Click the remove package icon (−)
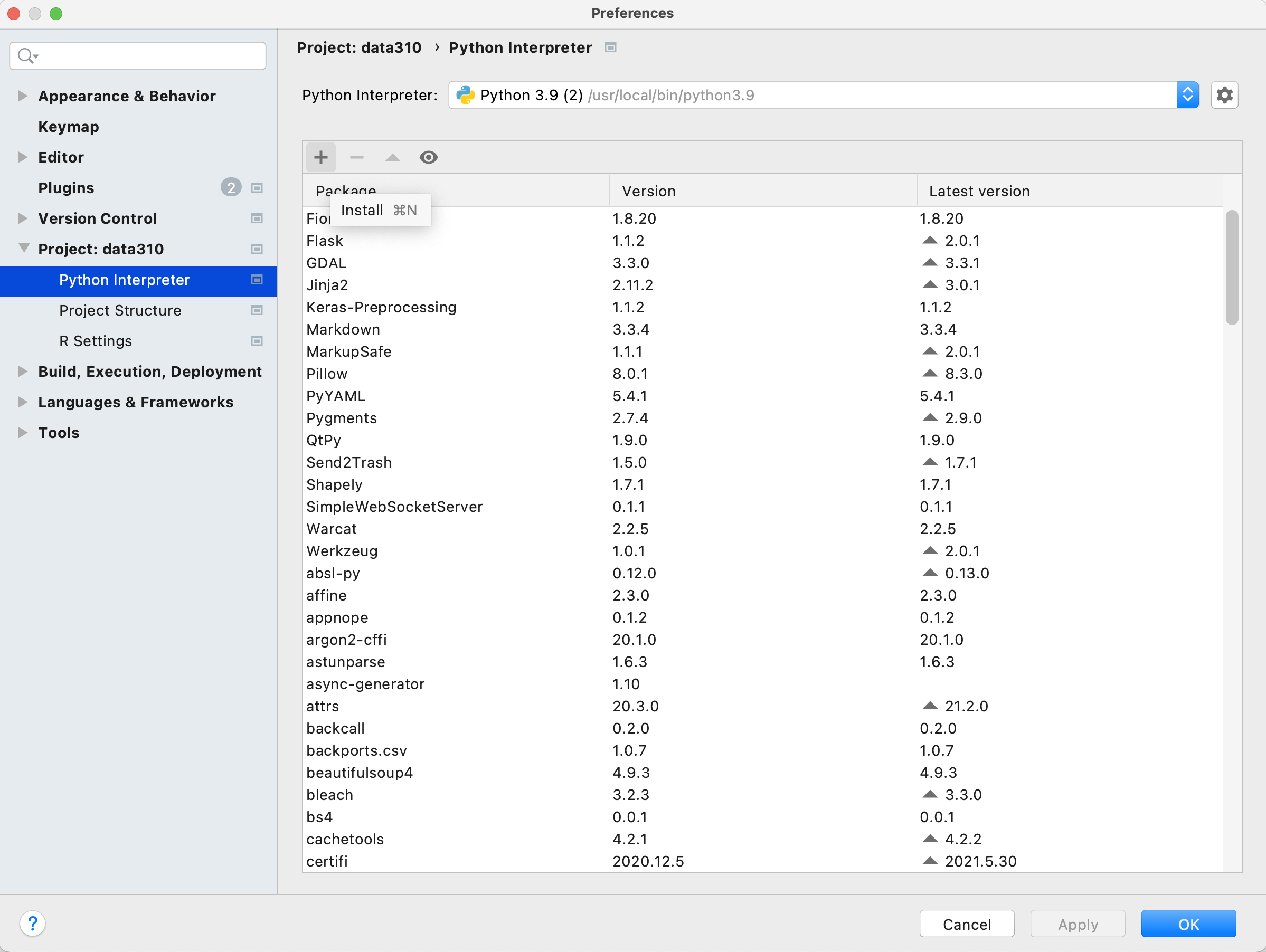1266x952 pixels. 356,157
